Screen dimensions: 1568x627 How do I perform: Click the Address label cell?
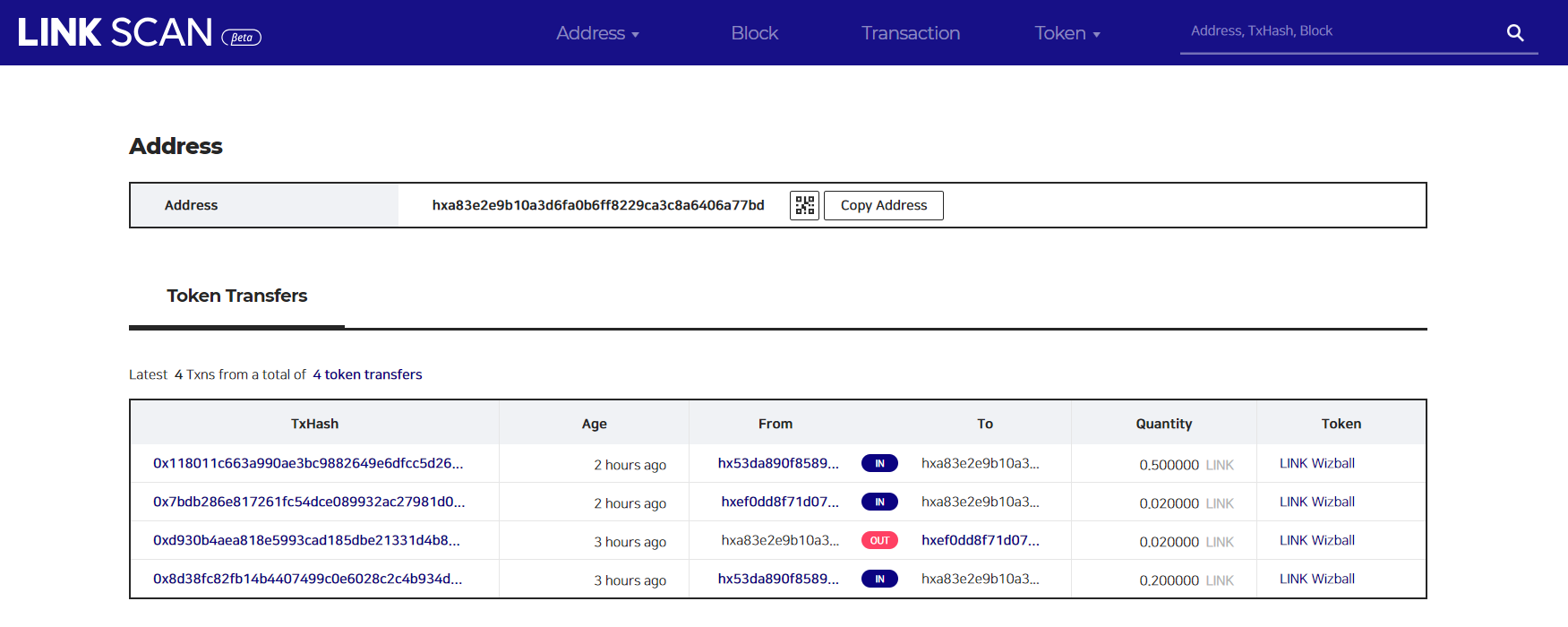[264, 205]
